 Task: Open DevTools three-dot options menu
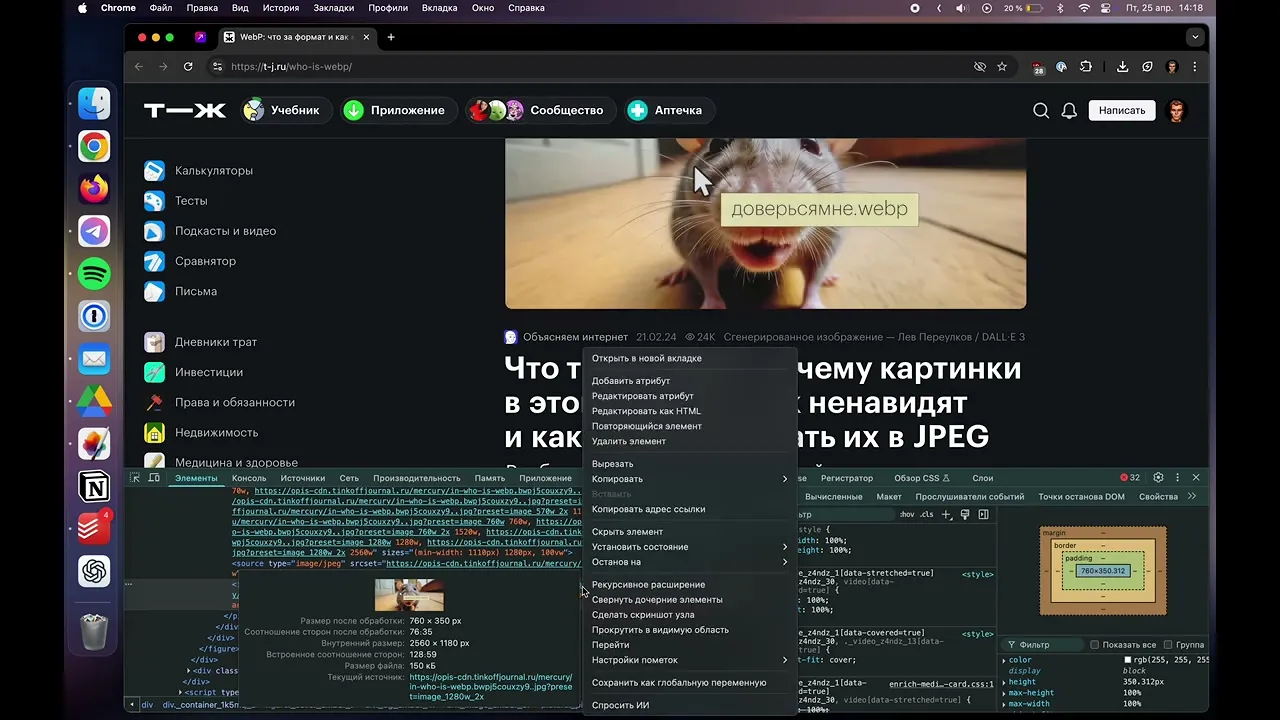pos(1177,478)
